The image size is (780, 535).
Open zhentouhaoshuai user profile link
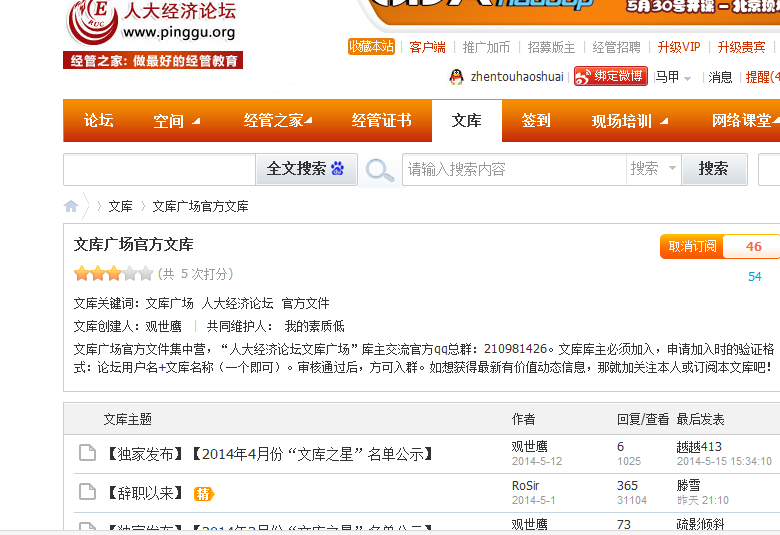517,77
